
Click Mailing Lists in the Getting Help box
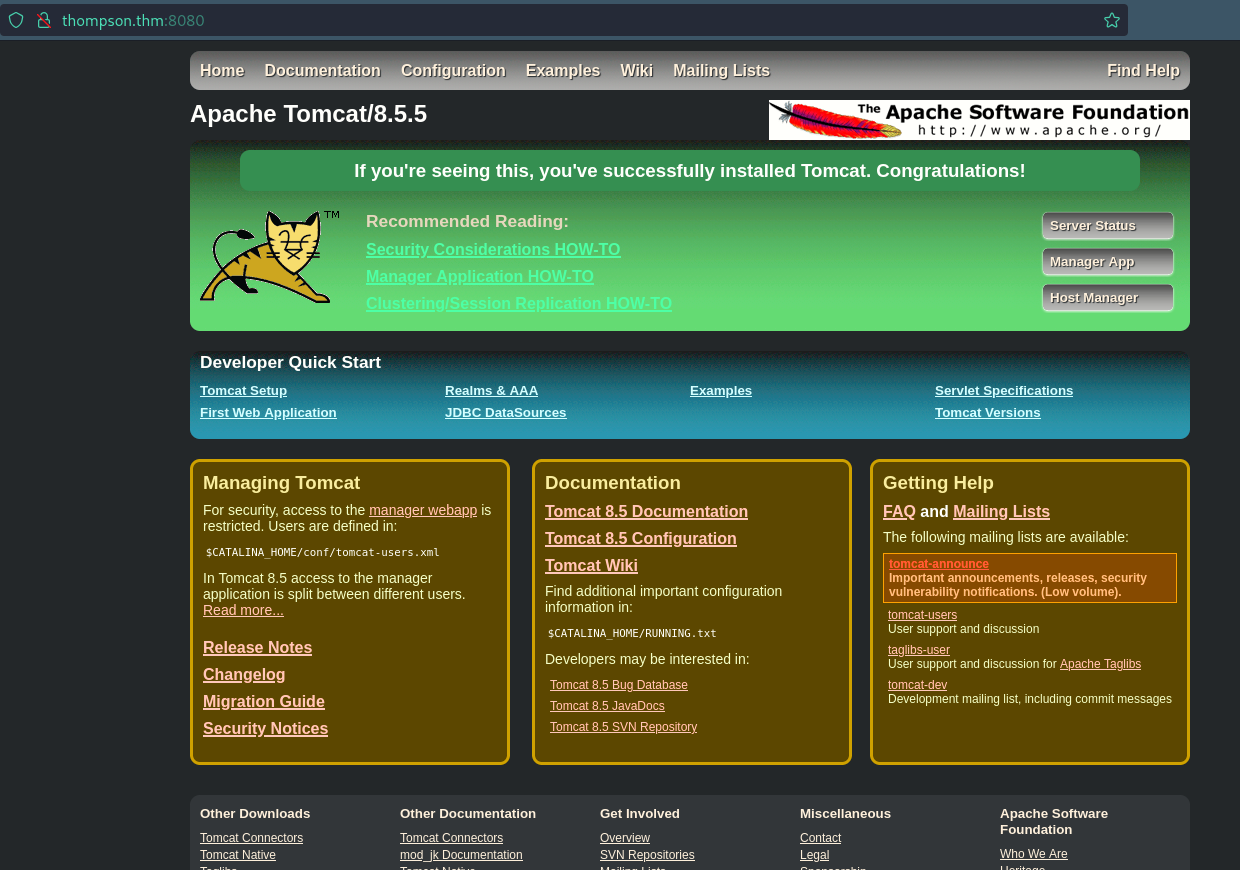(x=1001, y=511)
